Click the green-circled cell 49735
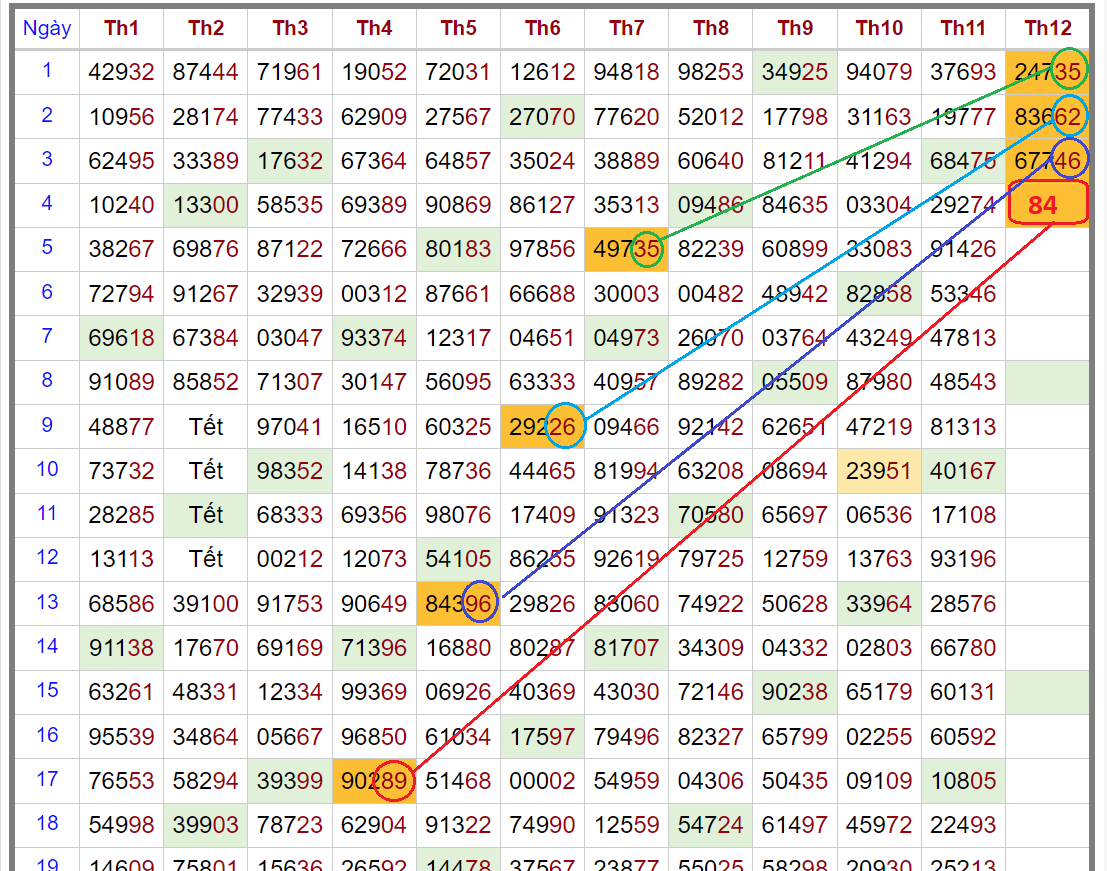Viewport: 1107px width, 871px height. coord(626,249)
